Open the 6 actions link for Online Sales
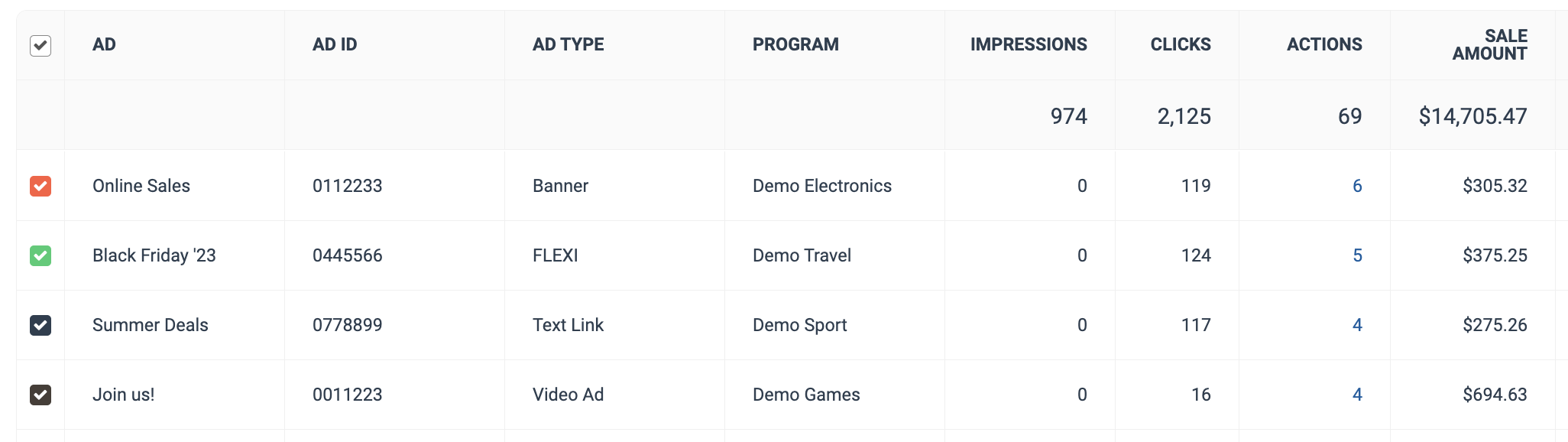 click(1357, 186)
